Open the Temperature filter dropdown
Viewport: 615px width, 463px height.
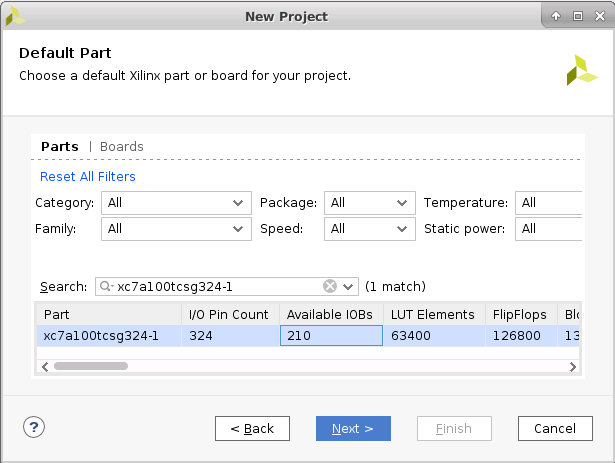(x=547, y=203)
